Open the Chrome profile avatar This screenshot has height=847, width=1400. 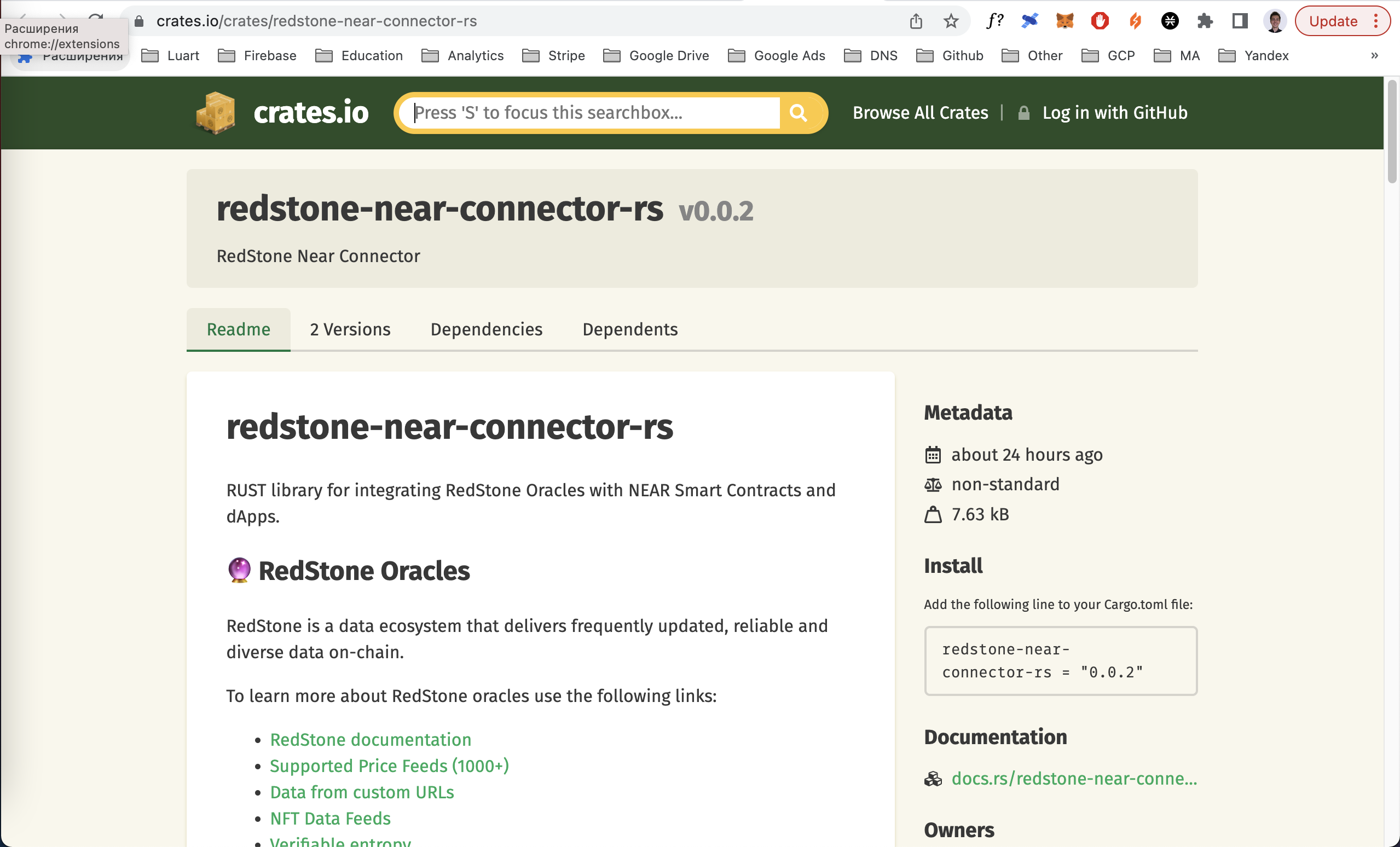point(1275,21)
